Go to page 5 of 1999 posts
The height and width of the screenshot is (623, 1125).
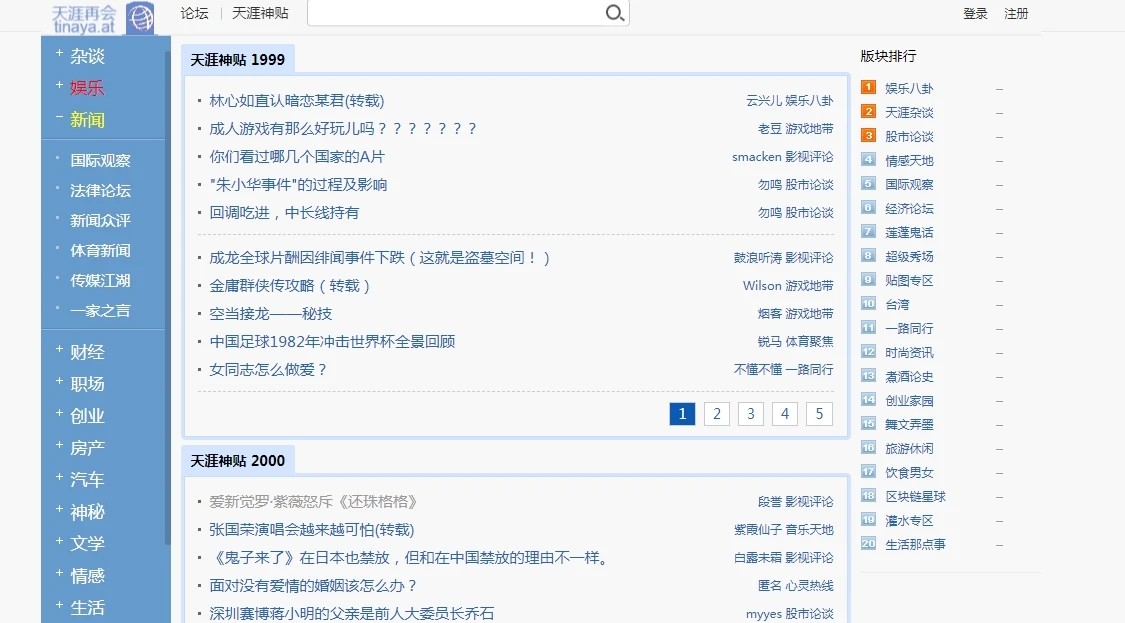819,414
